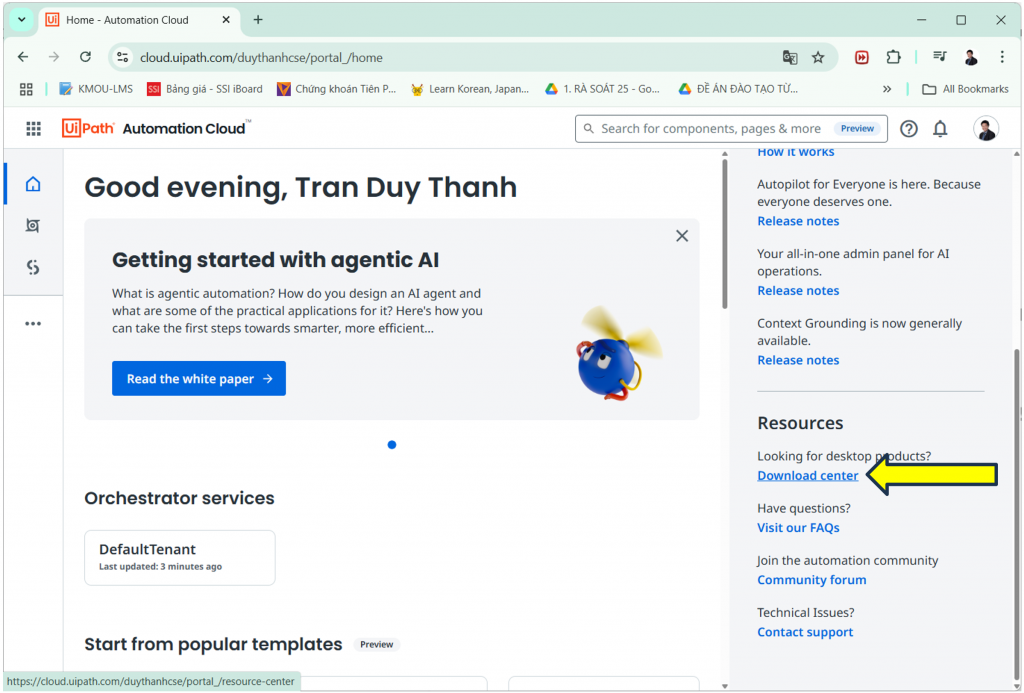Open the UiPath apps grid launcher
This screenshot has width=1024, height=693.
[x=33, y=129]
